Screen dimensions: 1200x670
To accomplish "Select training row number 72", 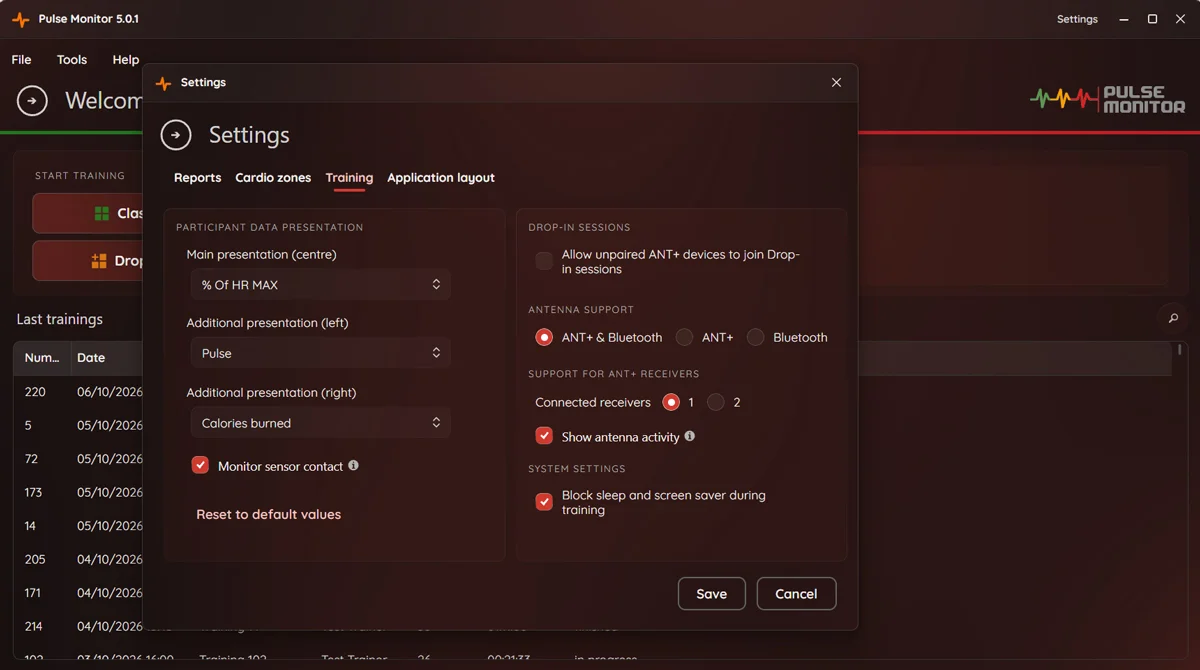I will (77, 459).
